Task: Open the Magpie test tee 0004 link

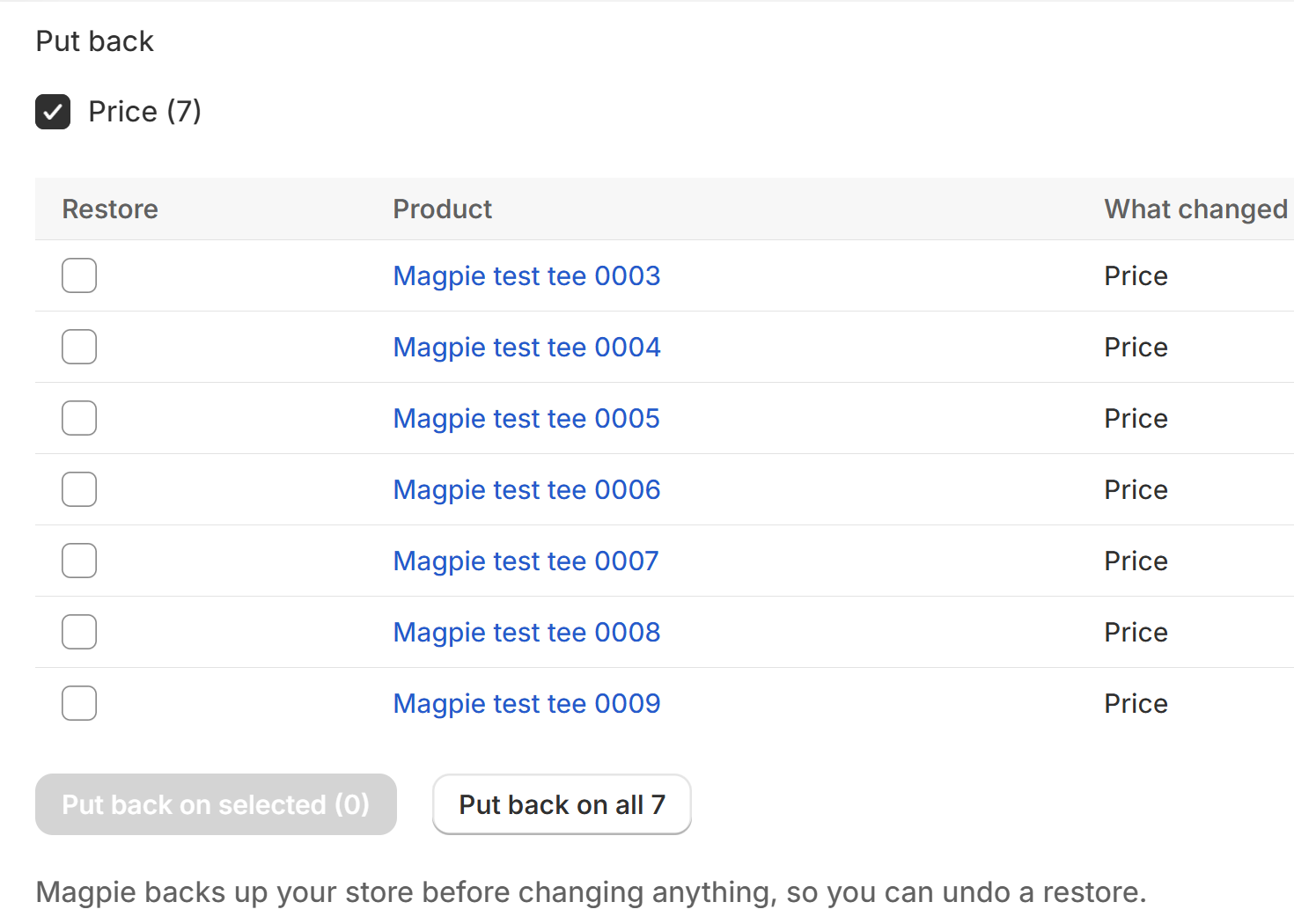Action: (526, 348)
